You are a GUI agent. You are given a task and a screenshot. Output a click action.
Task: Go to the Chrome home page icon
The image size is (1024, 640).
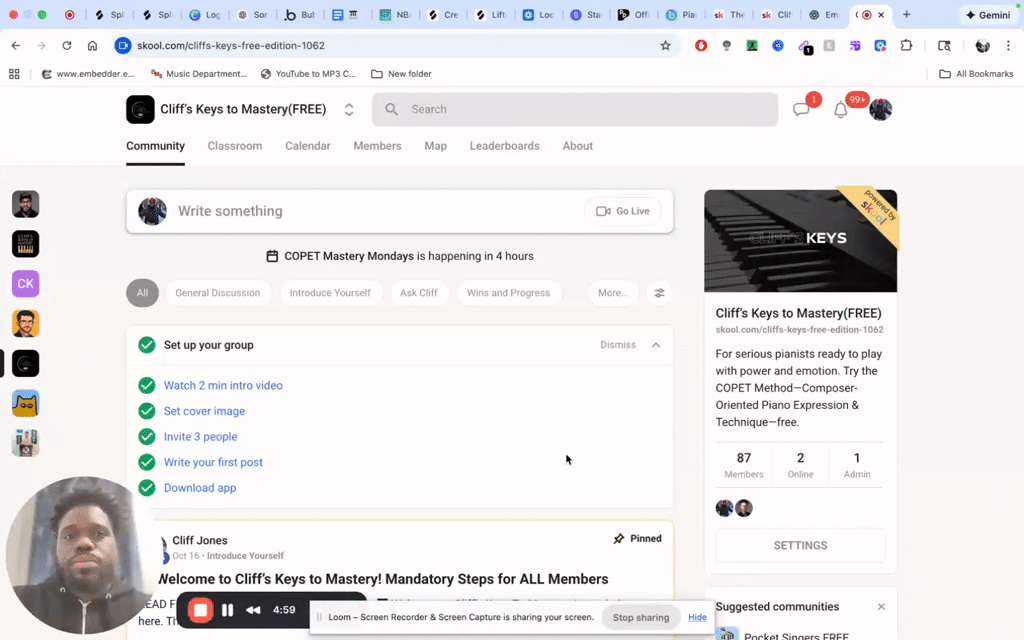(92, 46)
